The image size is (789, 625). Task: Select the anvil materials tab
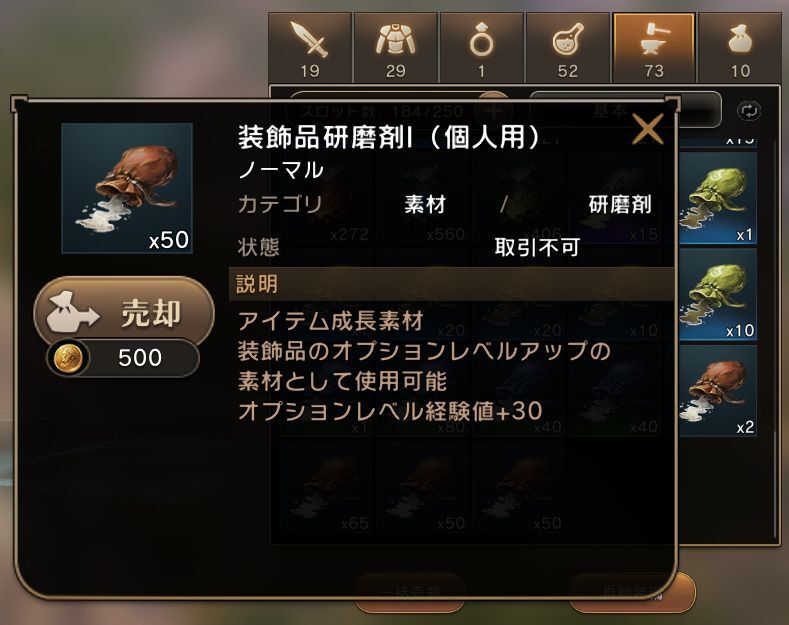tap(654, 48)
